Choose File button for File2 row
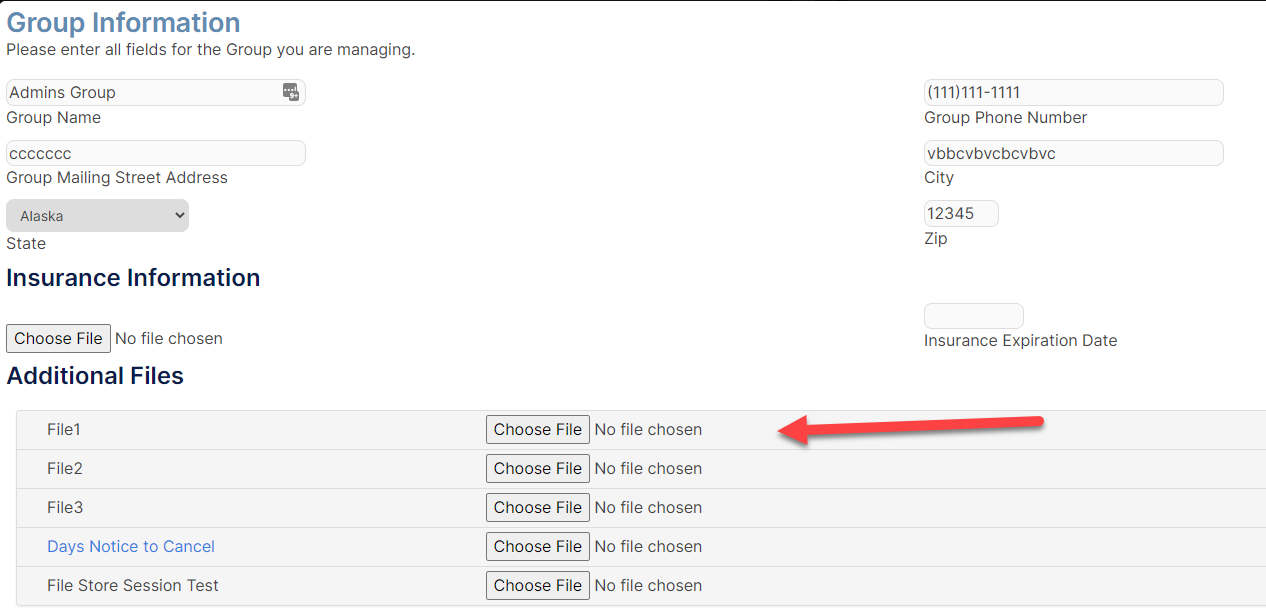 click(x=538, y=468)
